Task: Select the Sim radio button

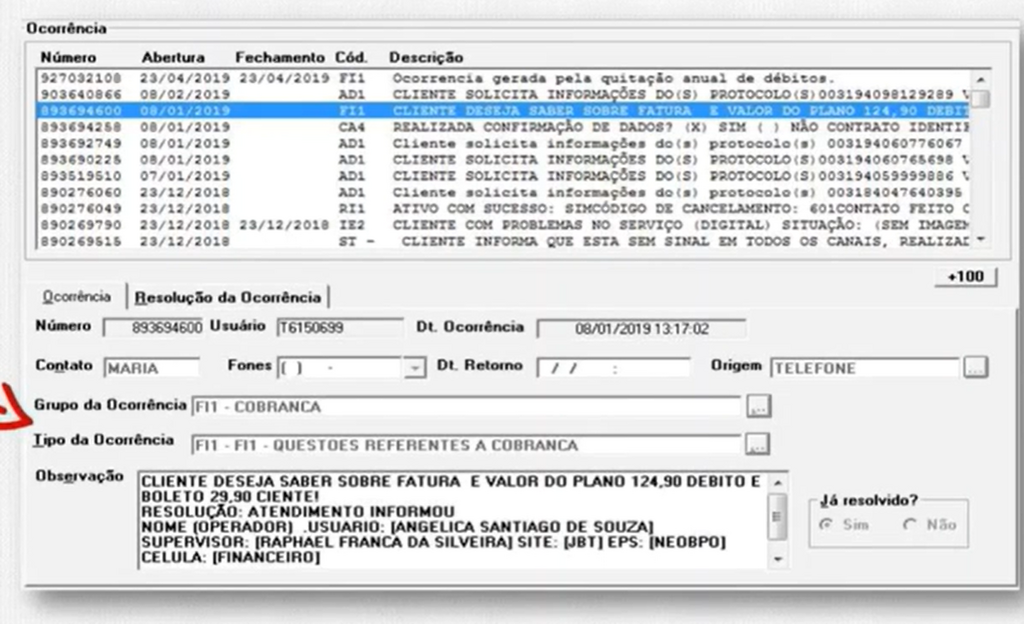Action: (826, 524)
